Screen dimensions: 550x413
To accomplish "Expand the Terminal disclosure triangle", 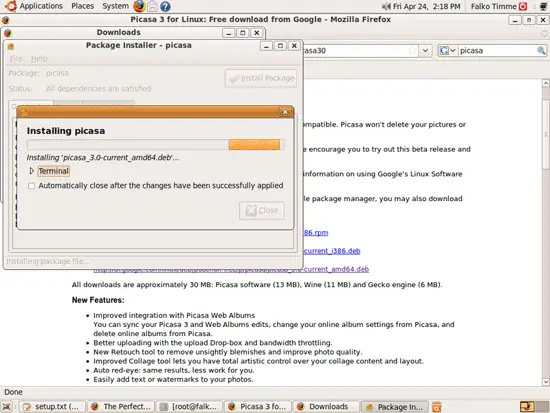I will coord(32,171).
